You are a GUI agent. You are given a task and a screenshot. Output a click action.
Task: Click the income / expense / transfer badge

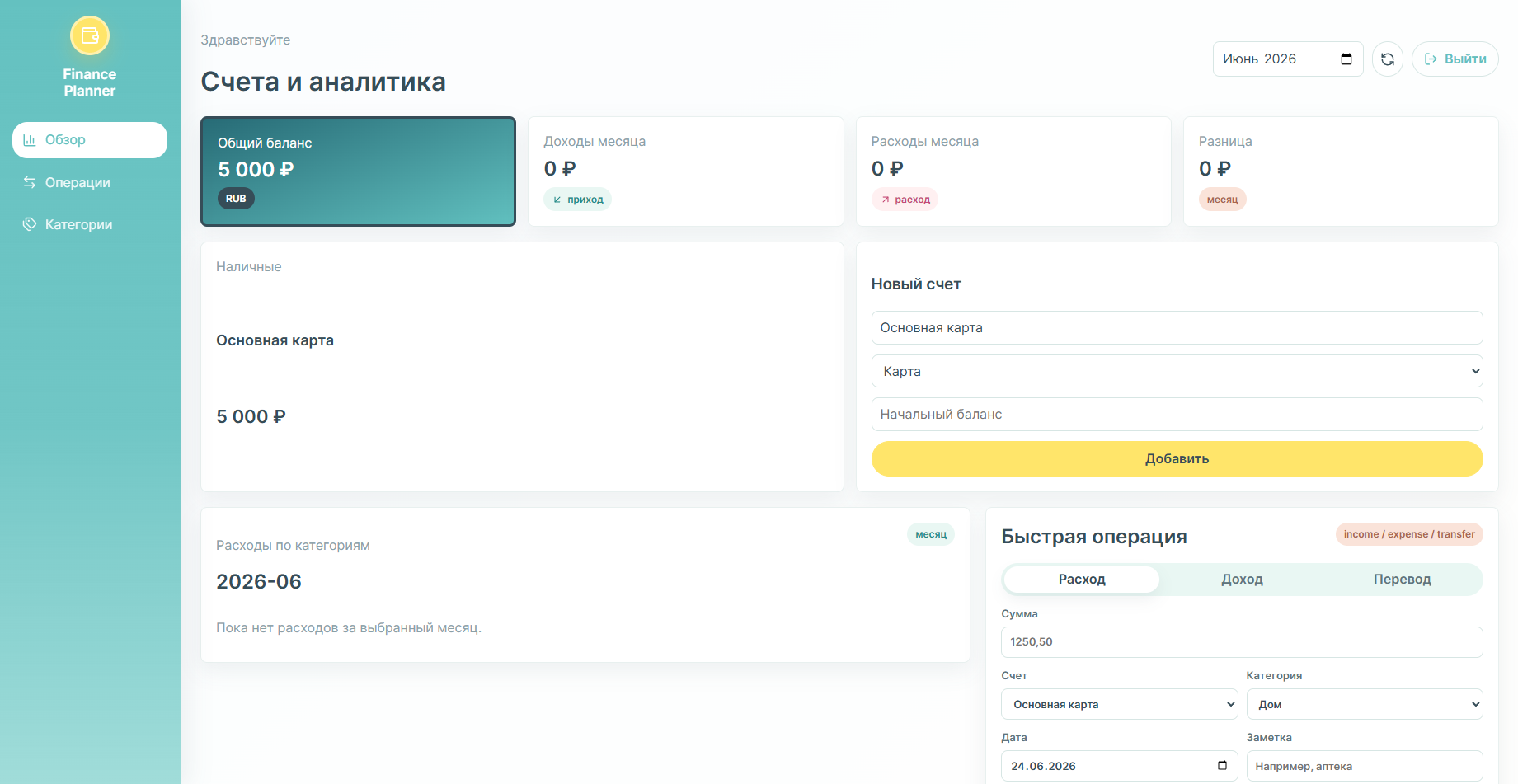click(x=1409, y=534)
